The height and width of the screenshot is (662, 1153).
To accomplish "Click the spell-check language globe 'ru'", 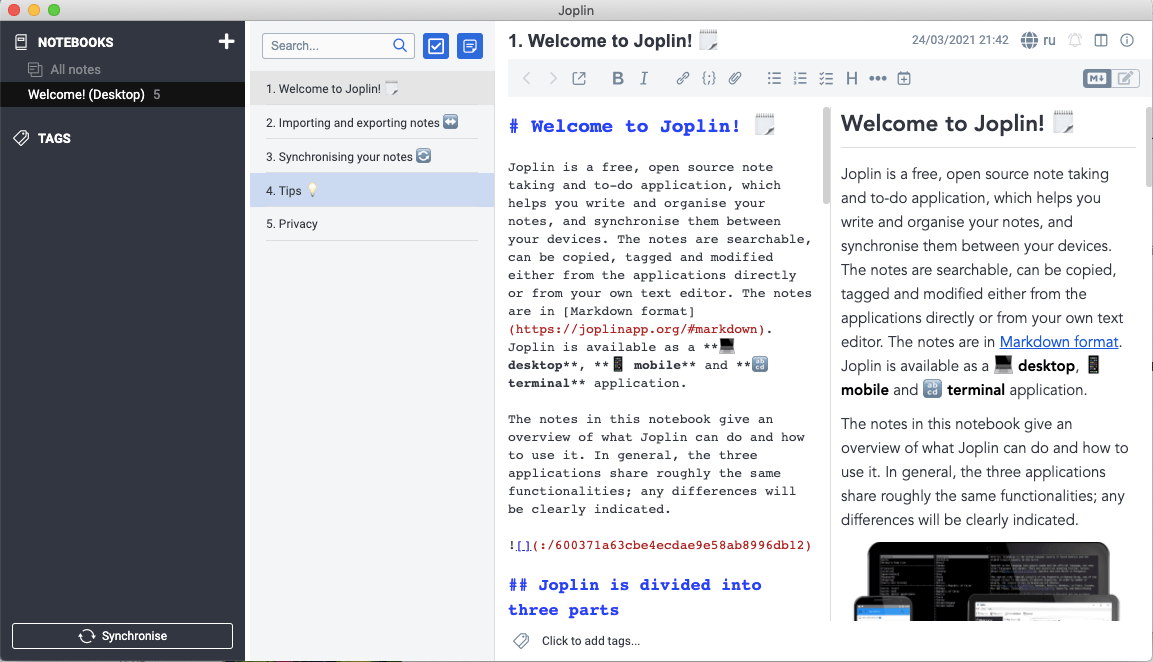I will pos(1038,40).
